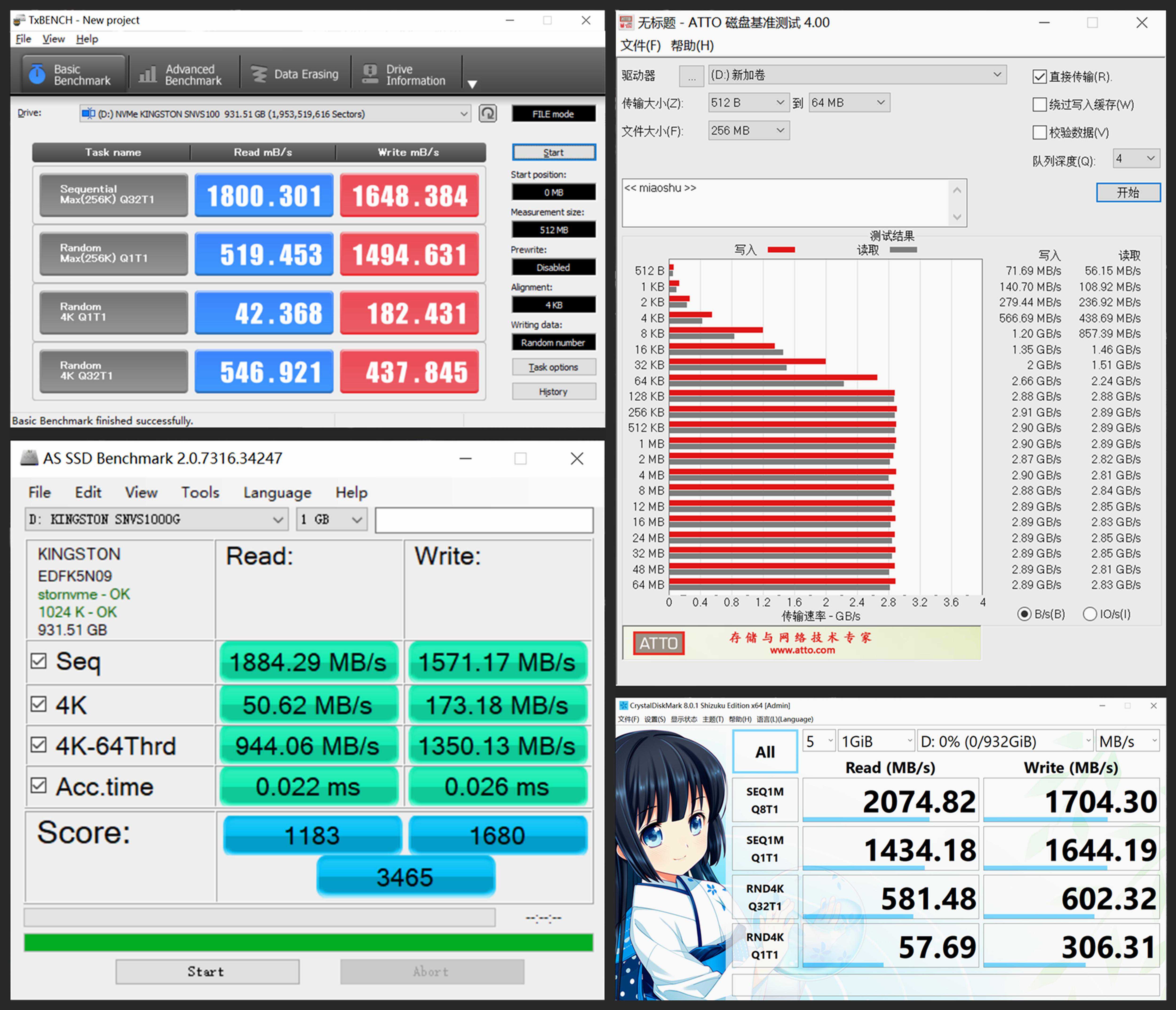The width and height of the screenshot is (1176, 1010).
Task: Select the IO/s radio button in ATTO
Action: click(1089, 614)
